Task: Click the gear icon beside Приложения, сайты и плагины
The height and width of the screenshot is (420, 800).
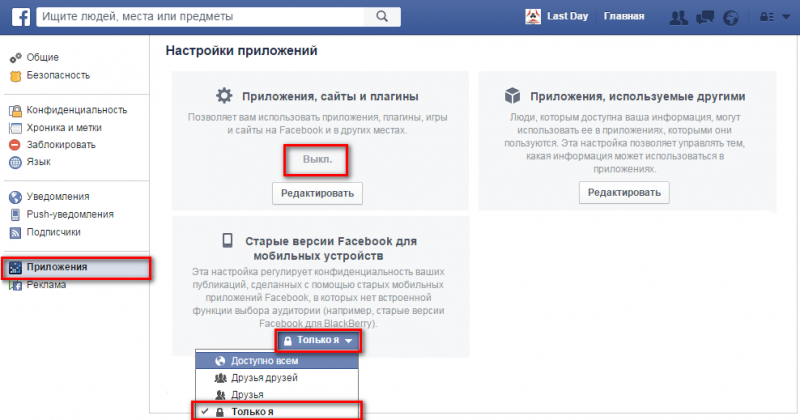Action: [223, 95]
